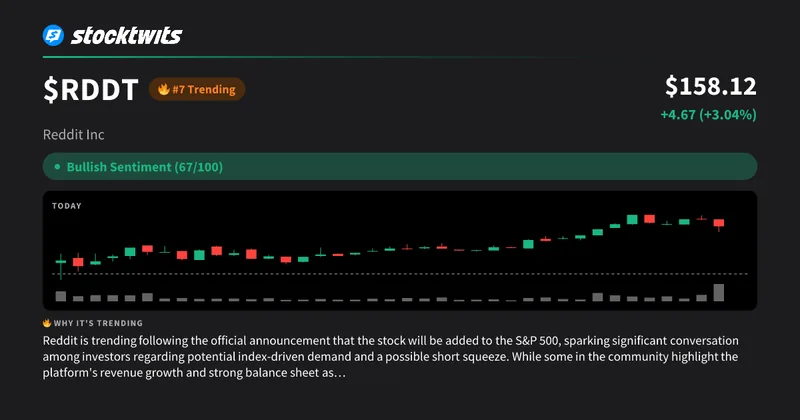Click the Bullish Sentiment (67/100) bar

[x=400, y=167]
